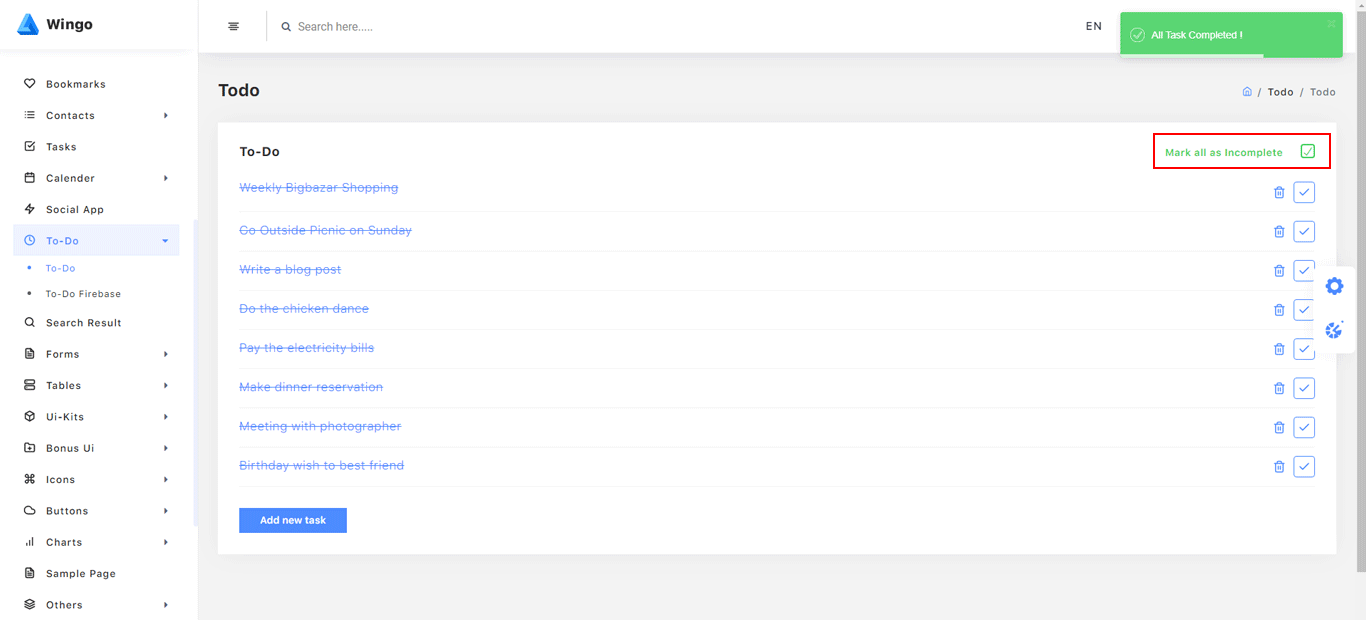Click the hamburger menu toggle icon
1366x620 pixels.
coord(233,27)
